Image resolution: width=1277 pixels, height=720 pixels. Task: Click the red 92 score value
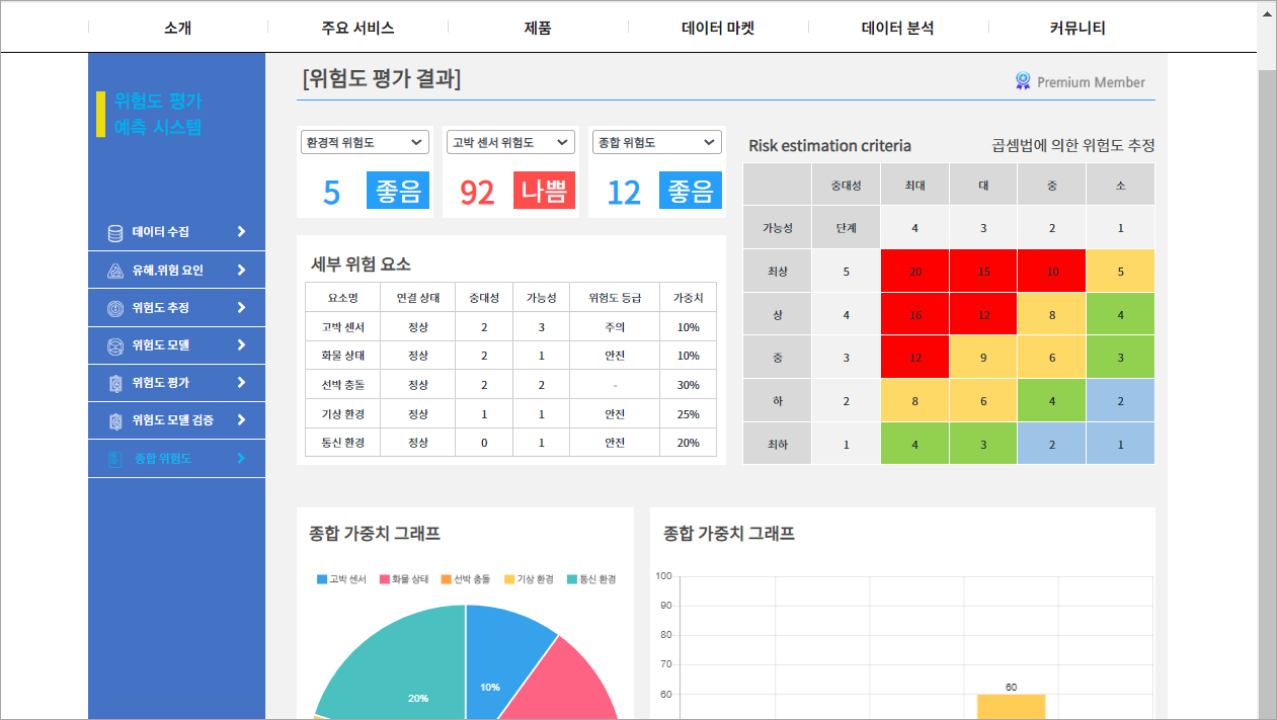coord(477,192)
